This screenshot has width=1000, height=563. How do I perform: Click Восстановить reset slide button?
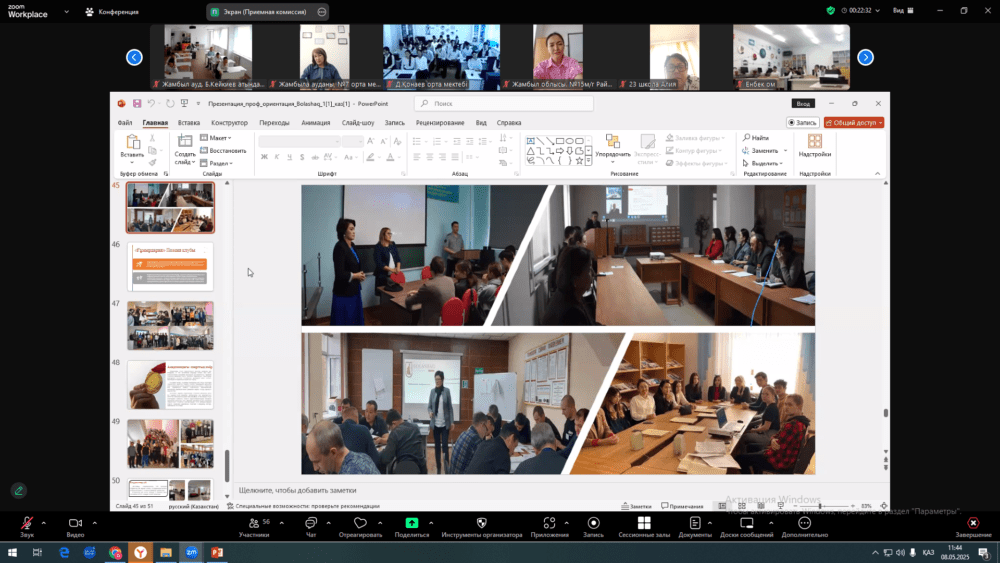click(223, 150)
